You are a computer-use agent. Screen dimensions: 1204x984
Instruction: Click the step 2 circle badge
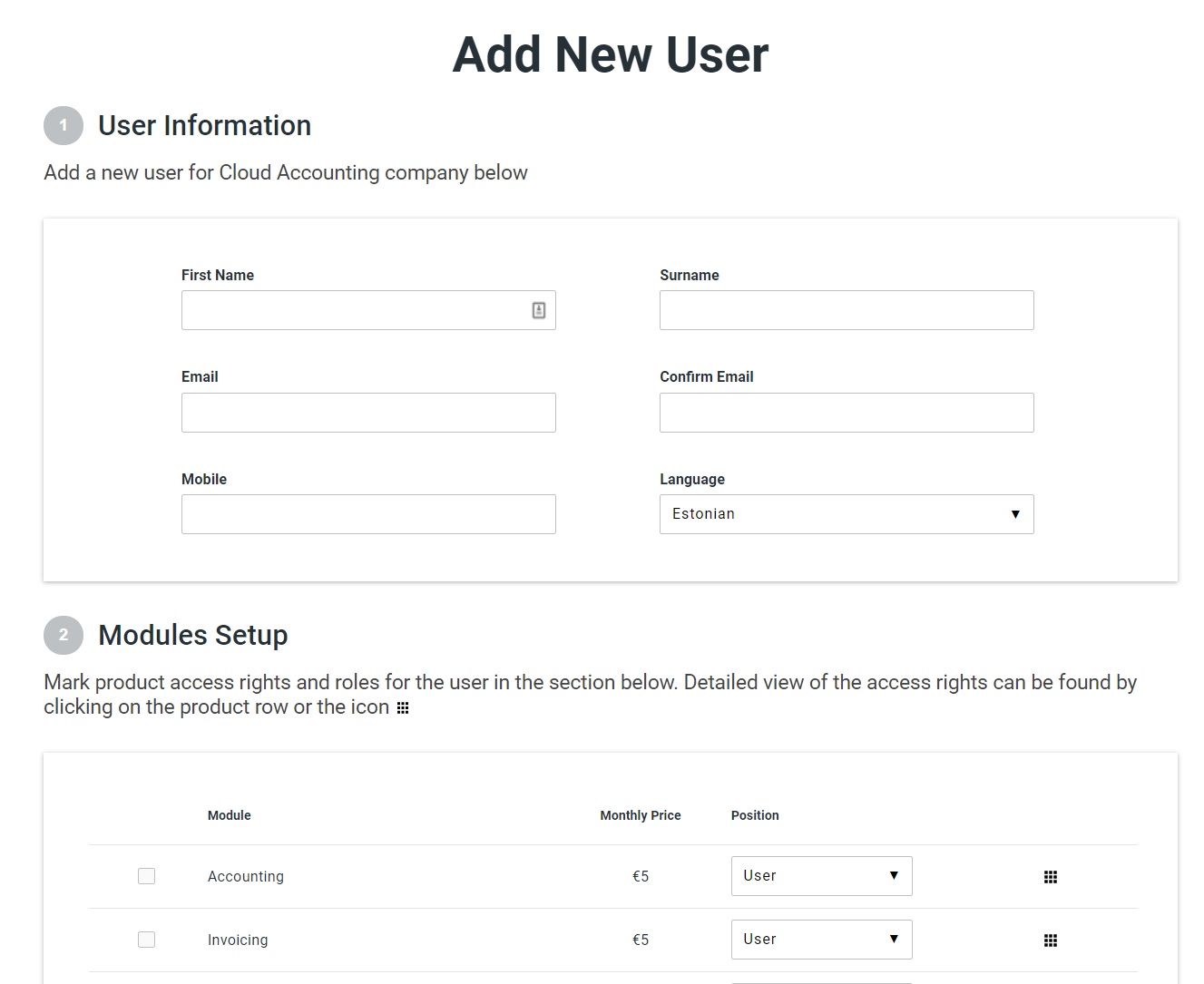[64, 635]
